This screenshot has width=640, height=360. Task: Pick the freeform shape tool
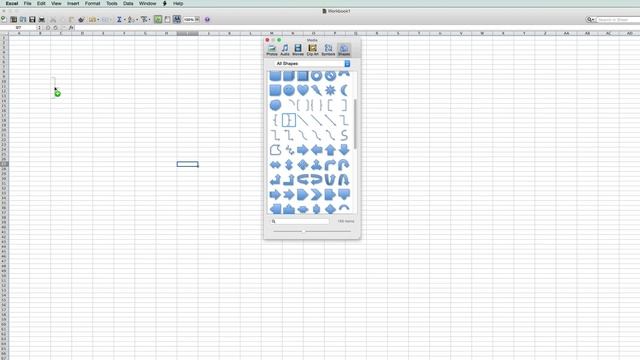(276, 150)
